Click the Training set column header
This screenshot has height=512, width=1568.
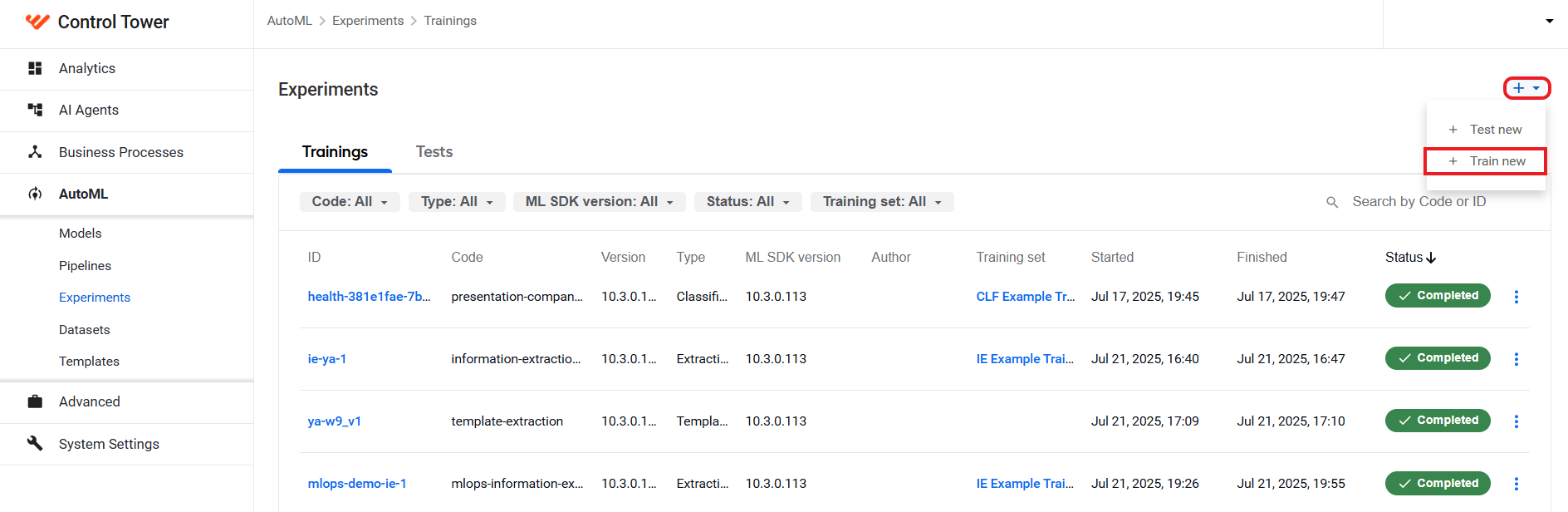(1011, 258)
